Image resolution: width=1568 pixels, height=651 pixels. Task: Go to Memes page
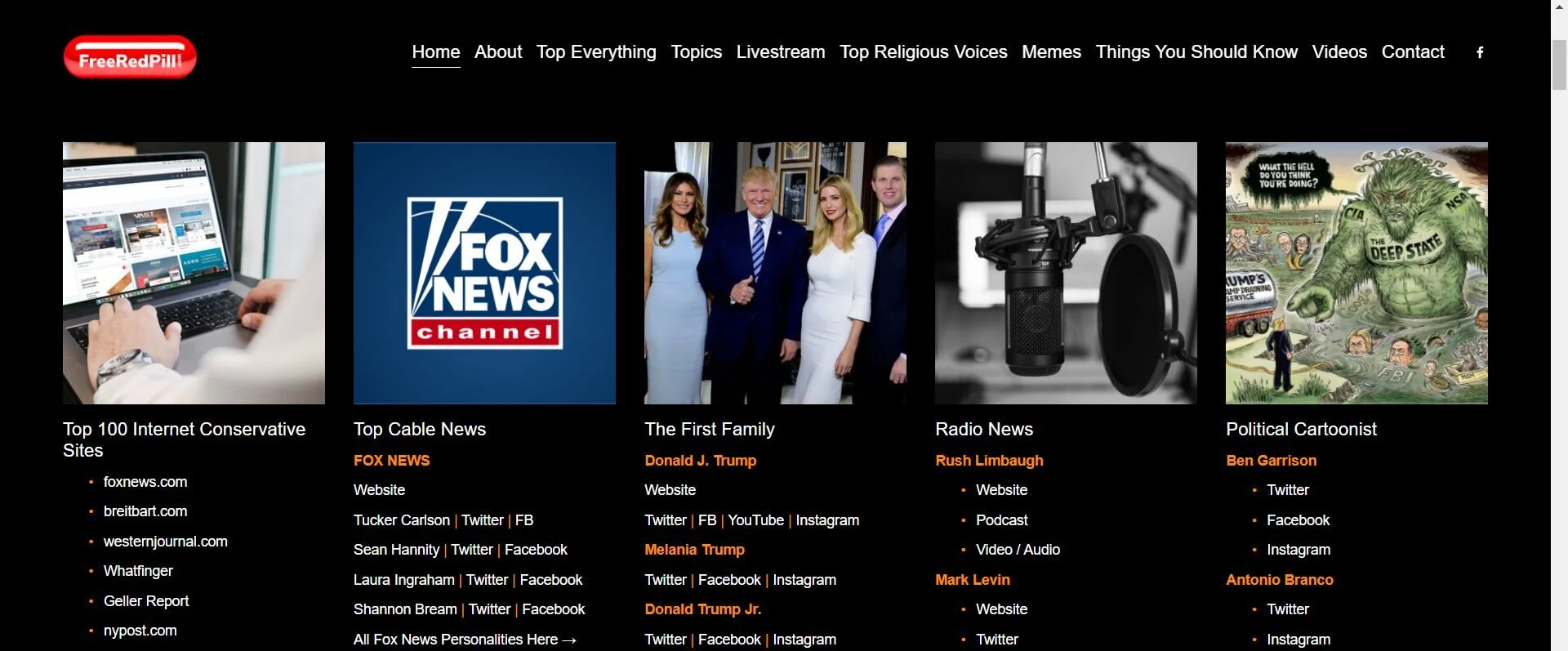1052,52
